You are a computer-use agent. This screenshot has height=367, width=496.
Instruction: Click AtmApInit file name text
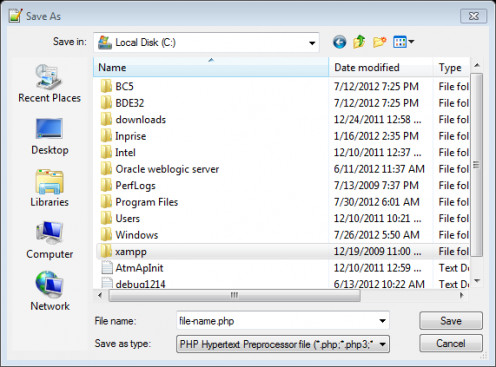click(x=139, y=268)
